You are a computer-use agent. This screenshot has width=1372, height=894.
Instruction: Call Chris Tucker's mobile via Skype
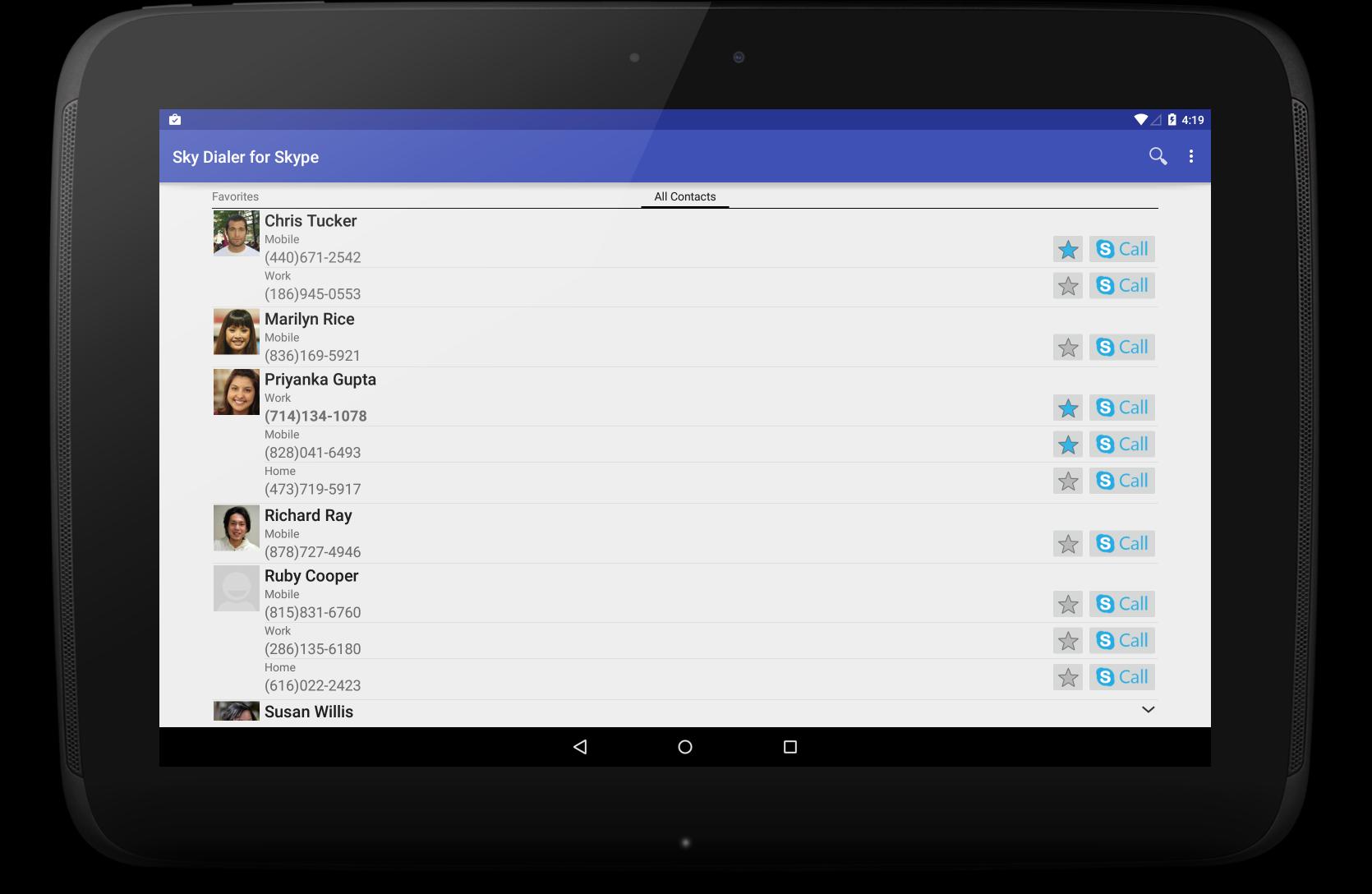click(1122, 249)
